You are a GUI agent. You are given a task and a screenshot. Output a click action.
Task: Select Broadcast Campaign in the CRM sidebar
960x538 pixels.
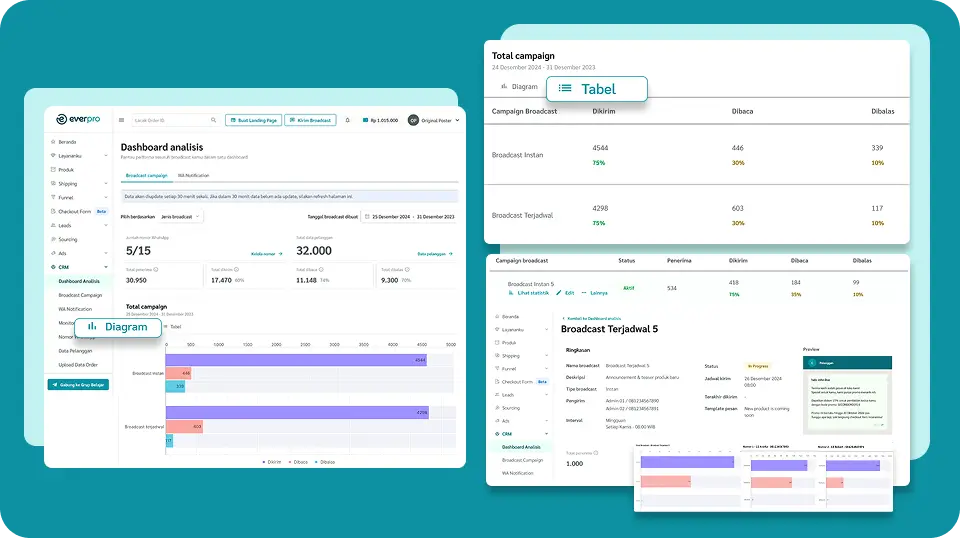click(80, 295)
